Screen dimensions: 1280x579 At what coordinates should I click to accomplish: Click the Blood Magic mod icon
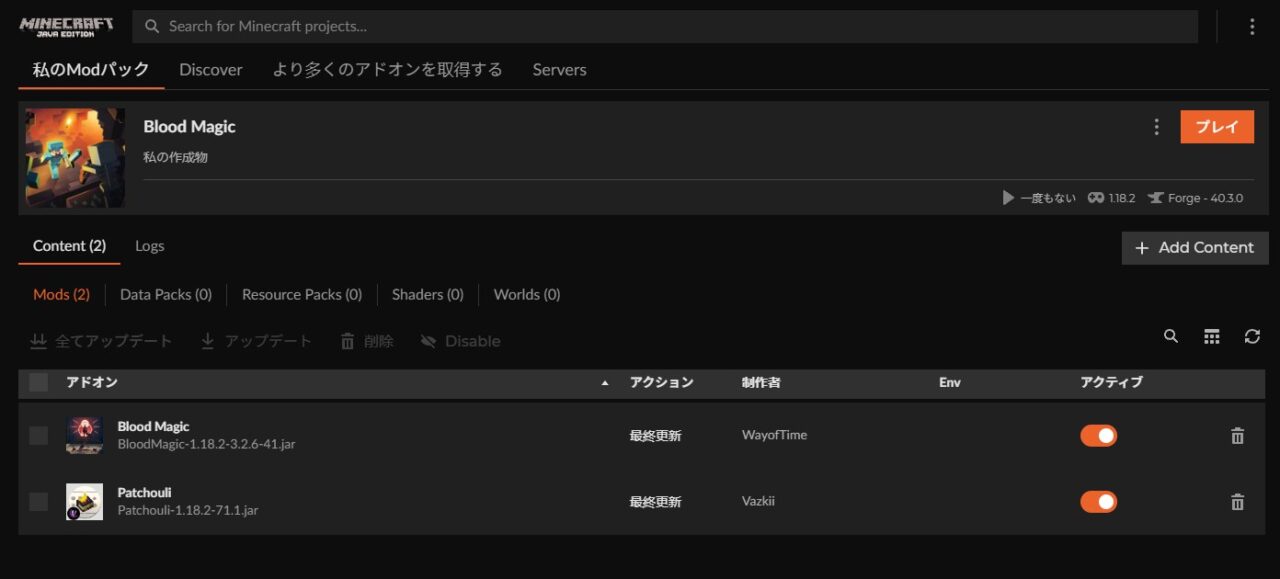[x=84, y=435]
